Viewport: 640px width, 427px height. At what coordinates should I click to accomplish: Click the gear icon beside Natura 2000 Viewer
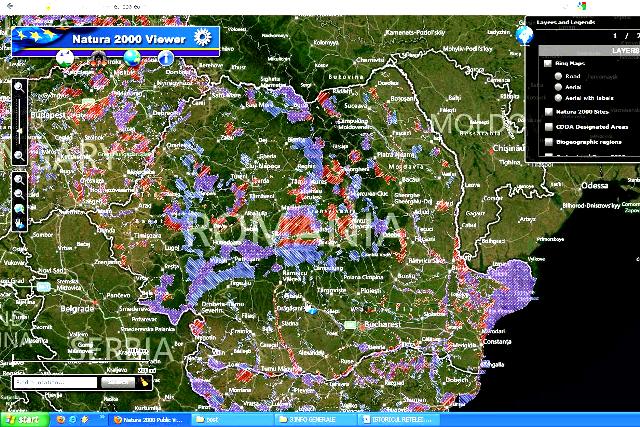coord(205,38)
